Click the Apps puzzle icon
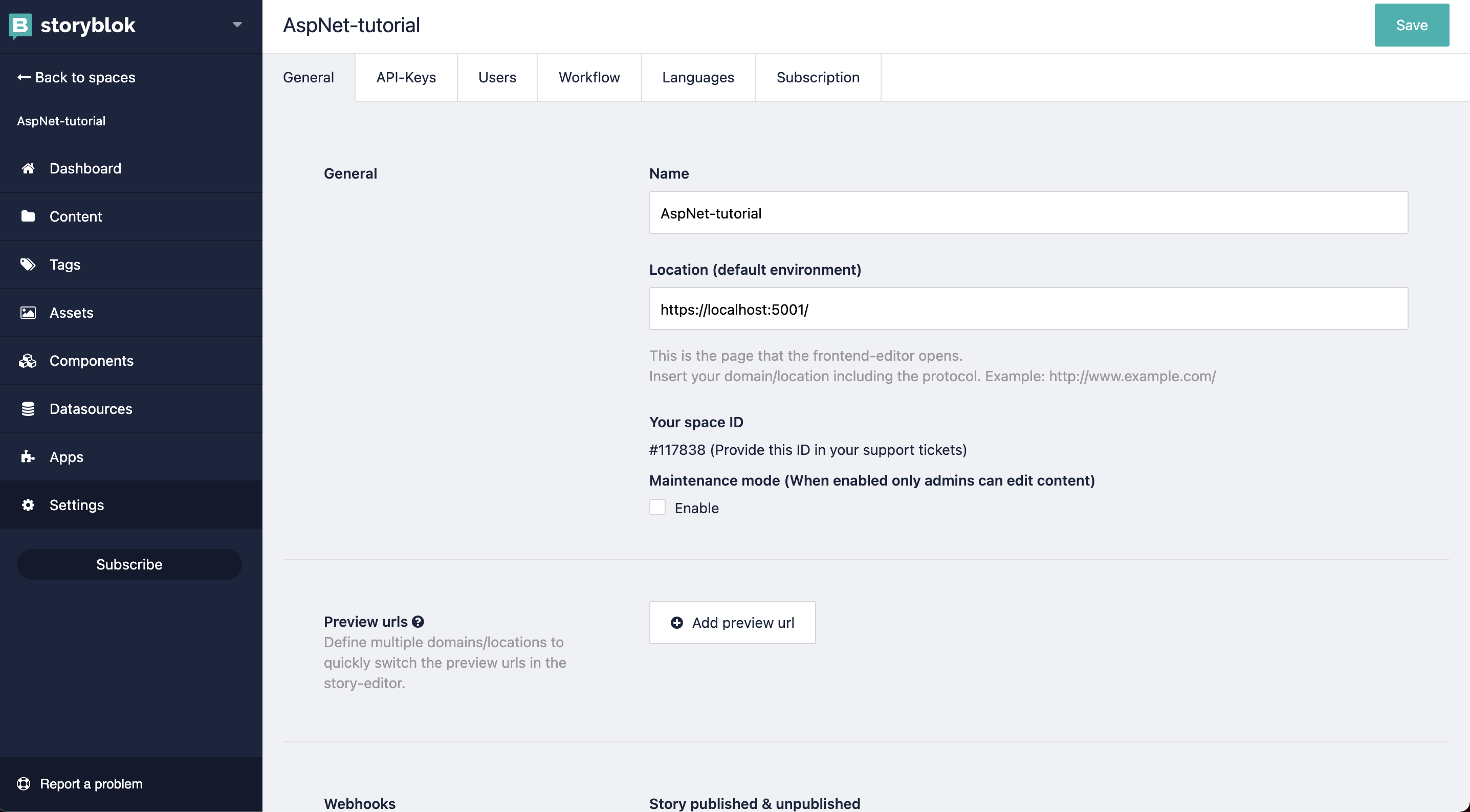Image resolution: width=1470 pixels, height=812 pixels. (28, 456)
